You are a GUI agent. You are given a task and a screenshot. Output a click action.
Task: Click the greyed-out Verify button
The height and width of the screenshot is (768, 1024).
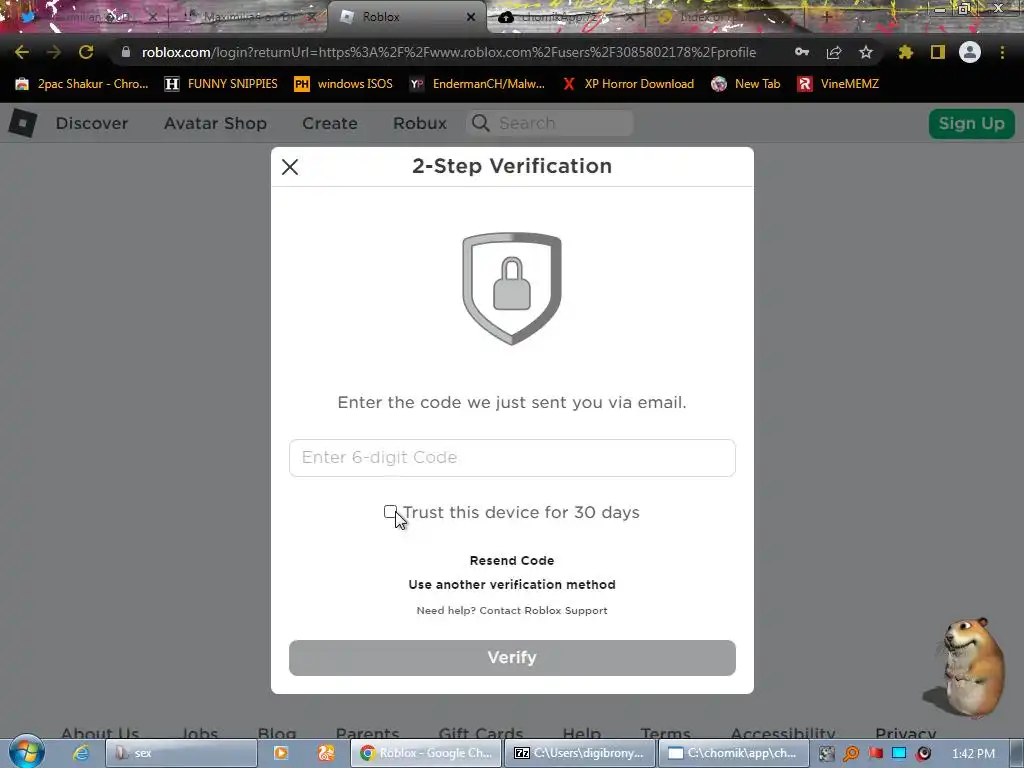(x=512, y=658)
